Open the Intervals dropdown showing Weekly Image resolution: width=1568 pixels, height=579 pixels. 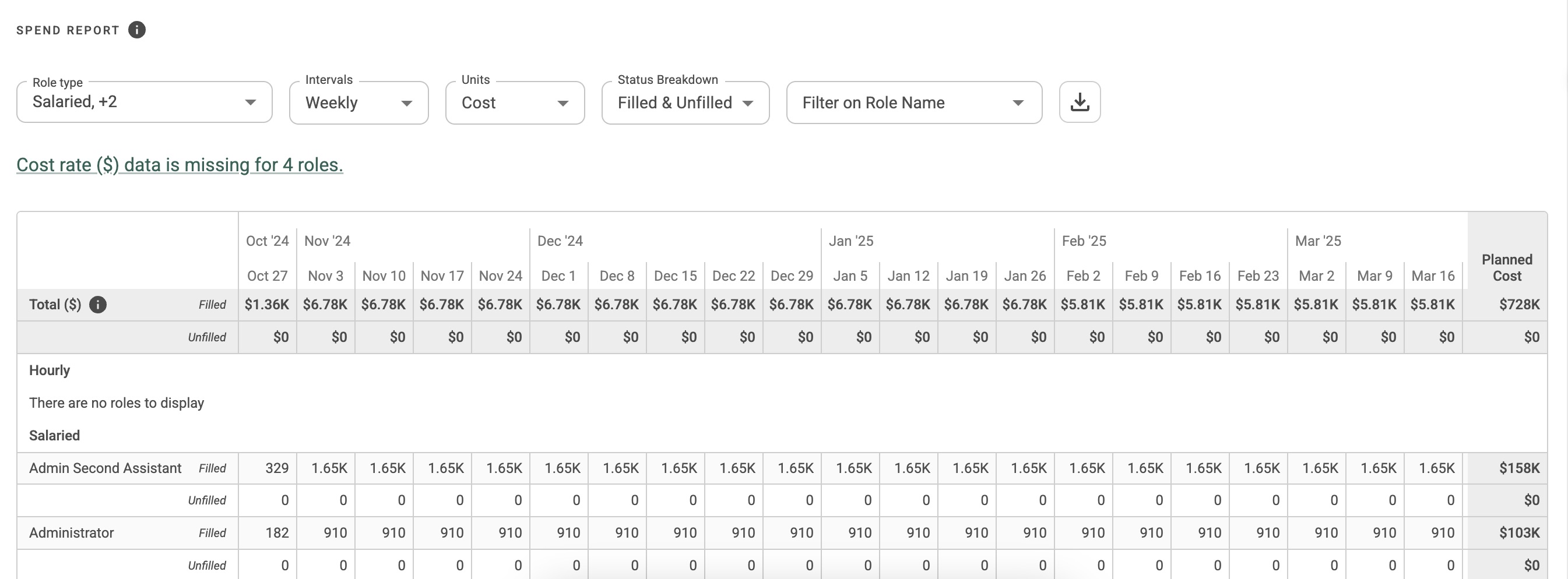(358, 102)
